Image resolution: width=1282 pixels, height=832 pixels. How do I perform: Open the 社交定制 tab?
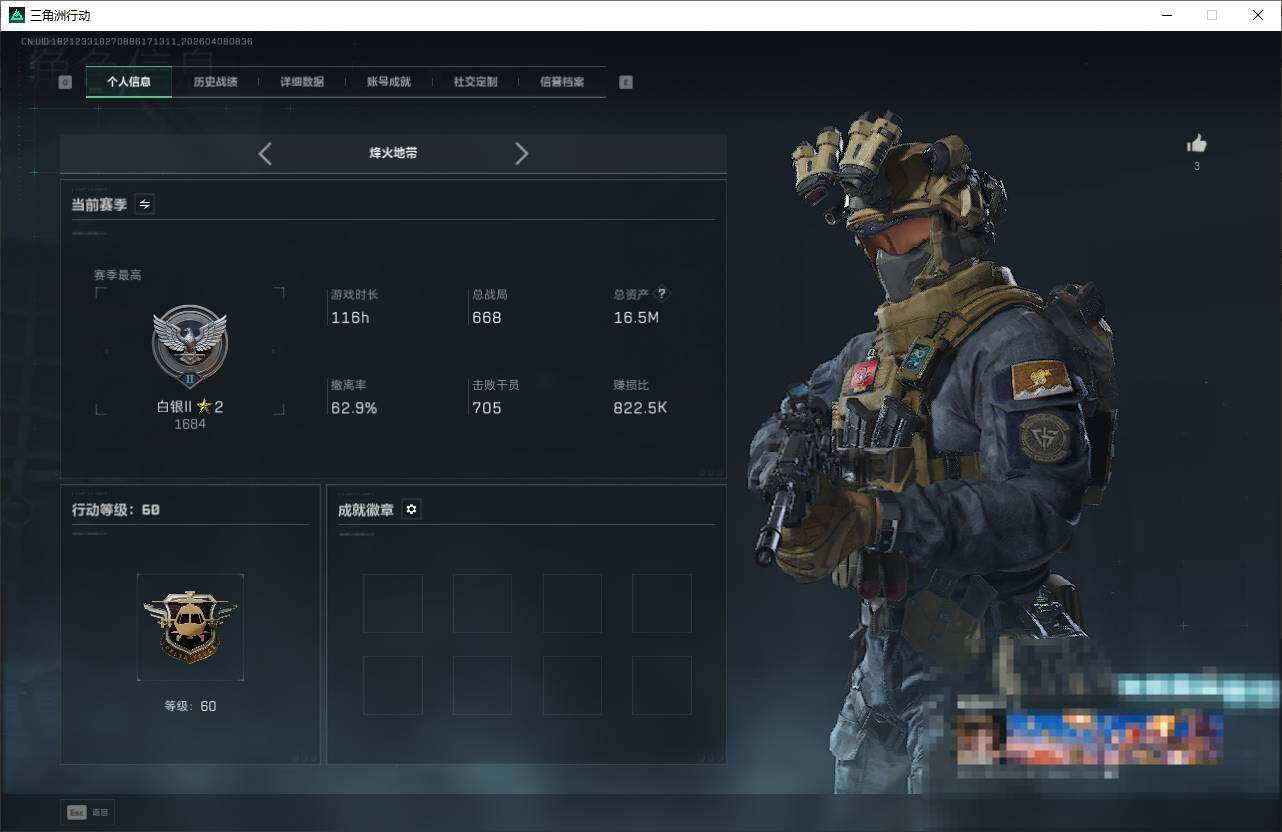coord(475,82)
